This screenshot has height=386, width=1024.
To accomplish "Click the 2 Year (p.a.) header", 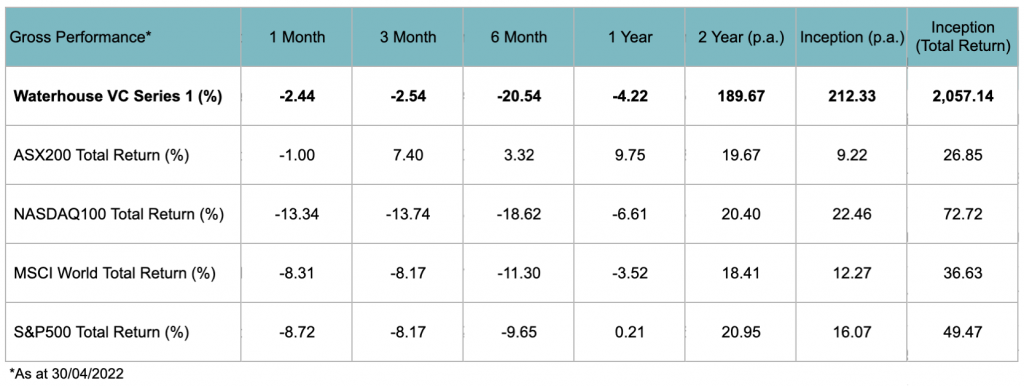I will click(x=741, y=37).
